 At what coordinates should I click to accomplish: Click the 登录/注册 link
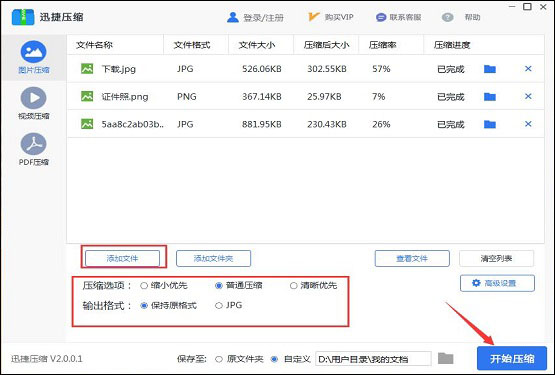point(263,17)
